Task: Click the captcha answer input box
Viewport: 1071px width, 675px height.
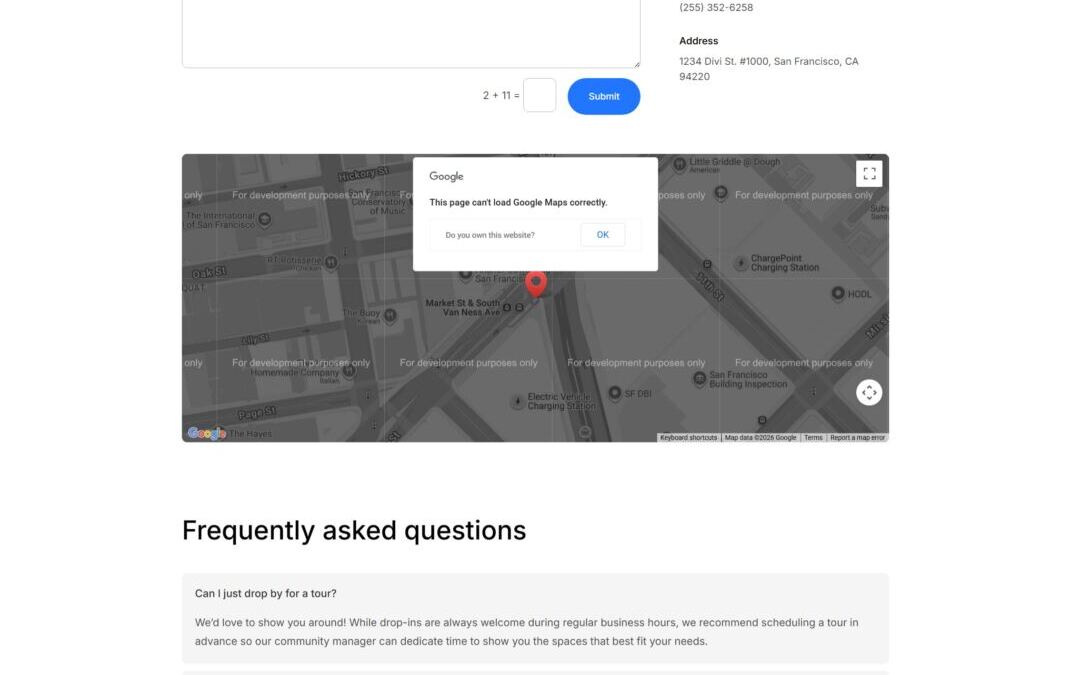Action: coord(539,95)
